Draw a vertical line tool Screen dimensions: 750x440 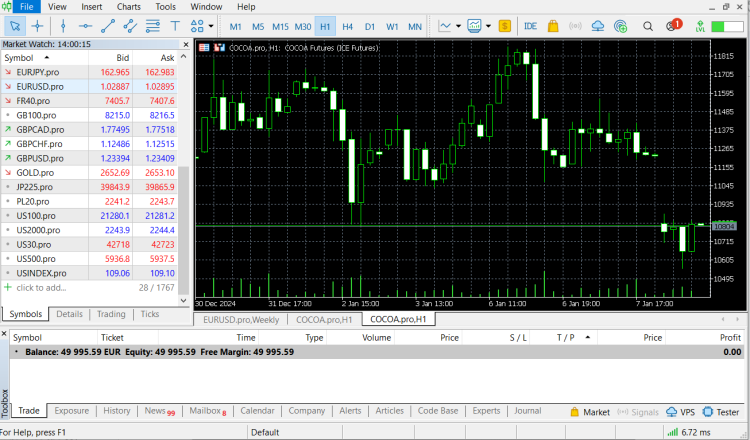coord(64,26)
